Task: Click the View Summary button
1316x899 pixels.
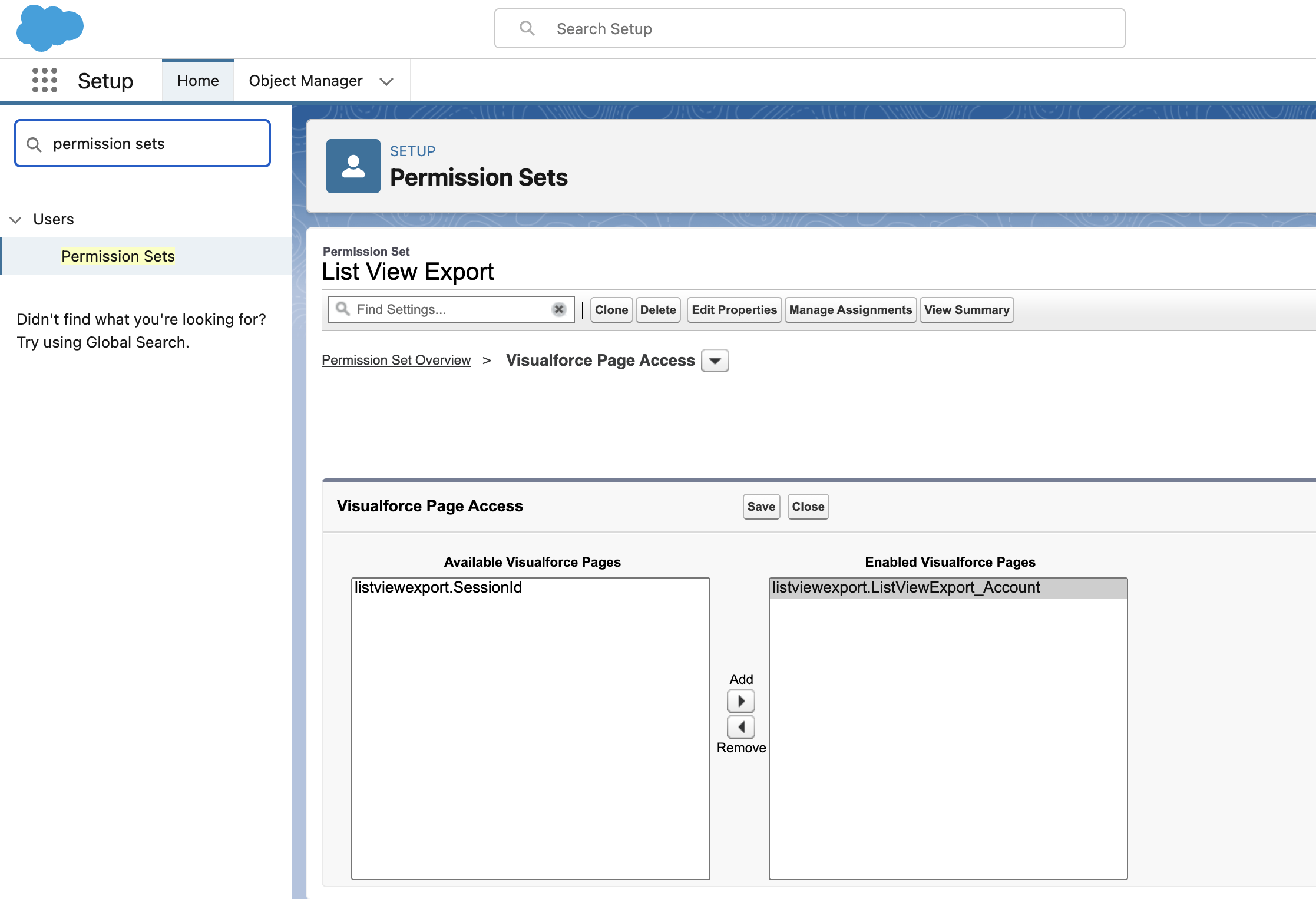Action: pyautogui.click(x=967, y=310)
